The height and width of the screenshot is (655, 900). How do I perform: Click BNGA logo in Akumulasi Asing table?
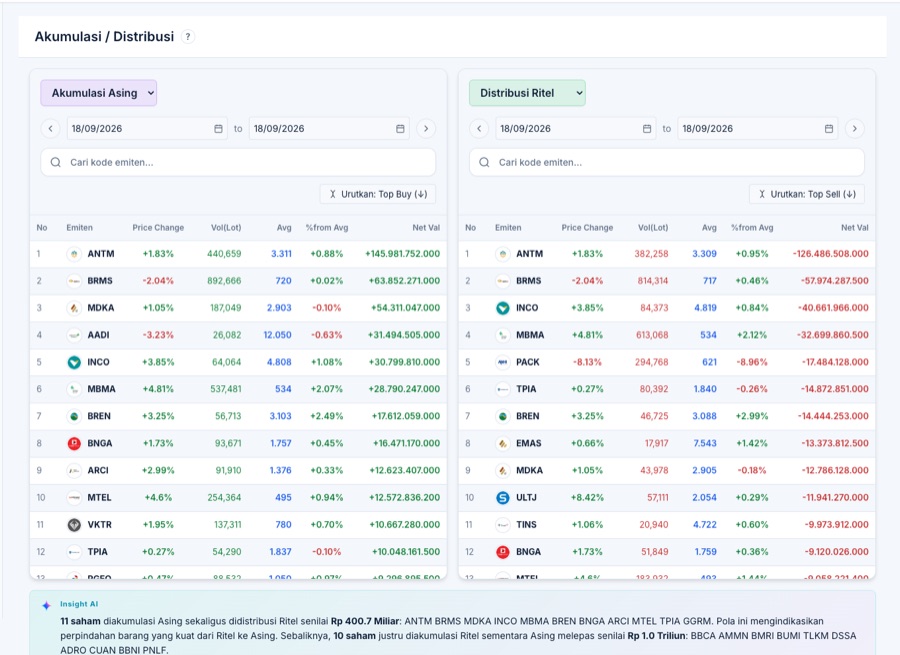pos(74,443)
